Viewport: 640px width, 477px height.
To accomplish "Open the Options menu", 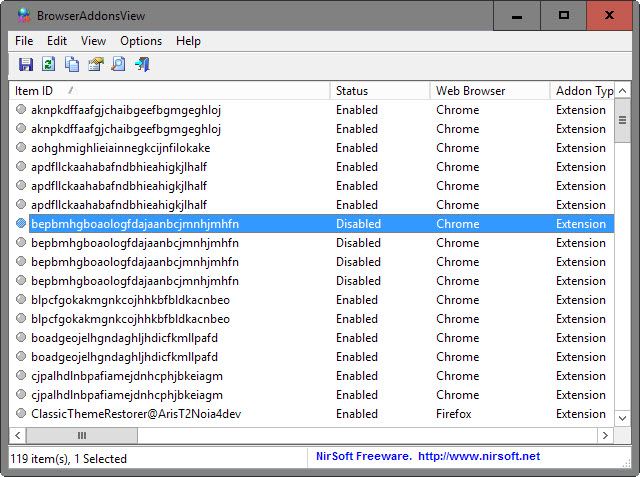I will 141,41.
